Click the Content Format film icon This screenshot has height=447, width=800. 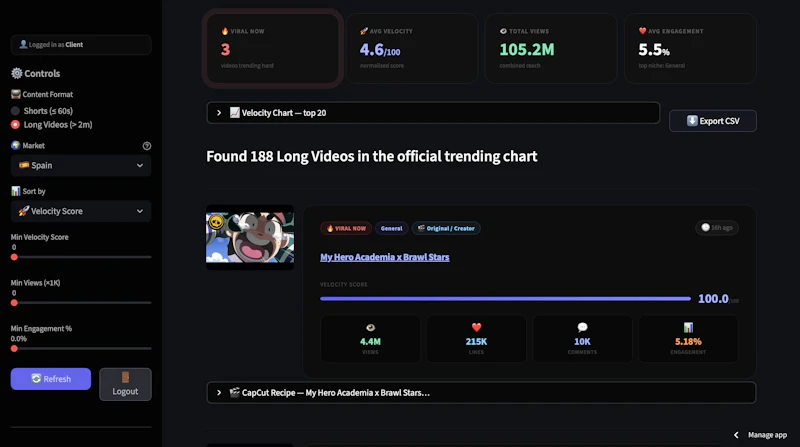16,94
